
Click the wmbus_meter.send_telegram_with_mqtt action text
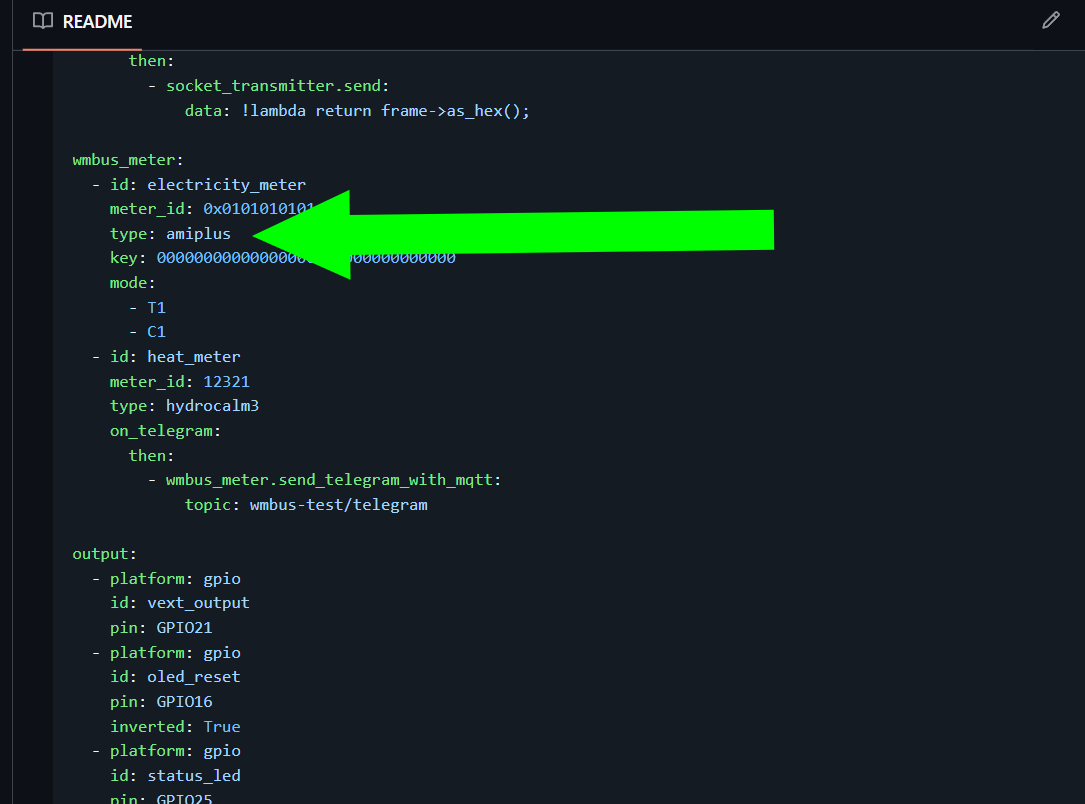point(333,480)
